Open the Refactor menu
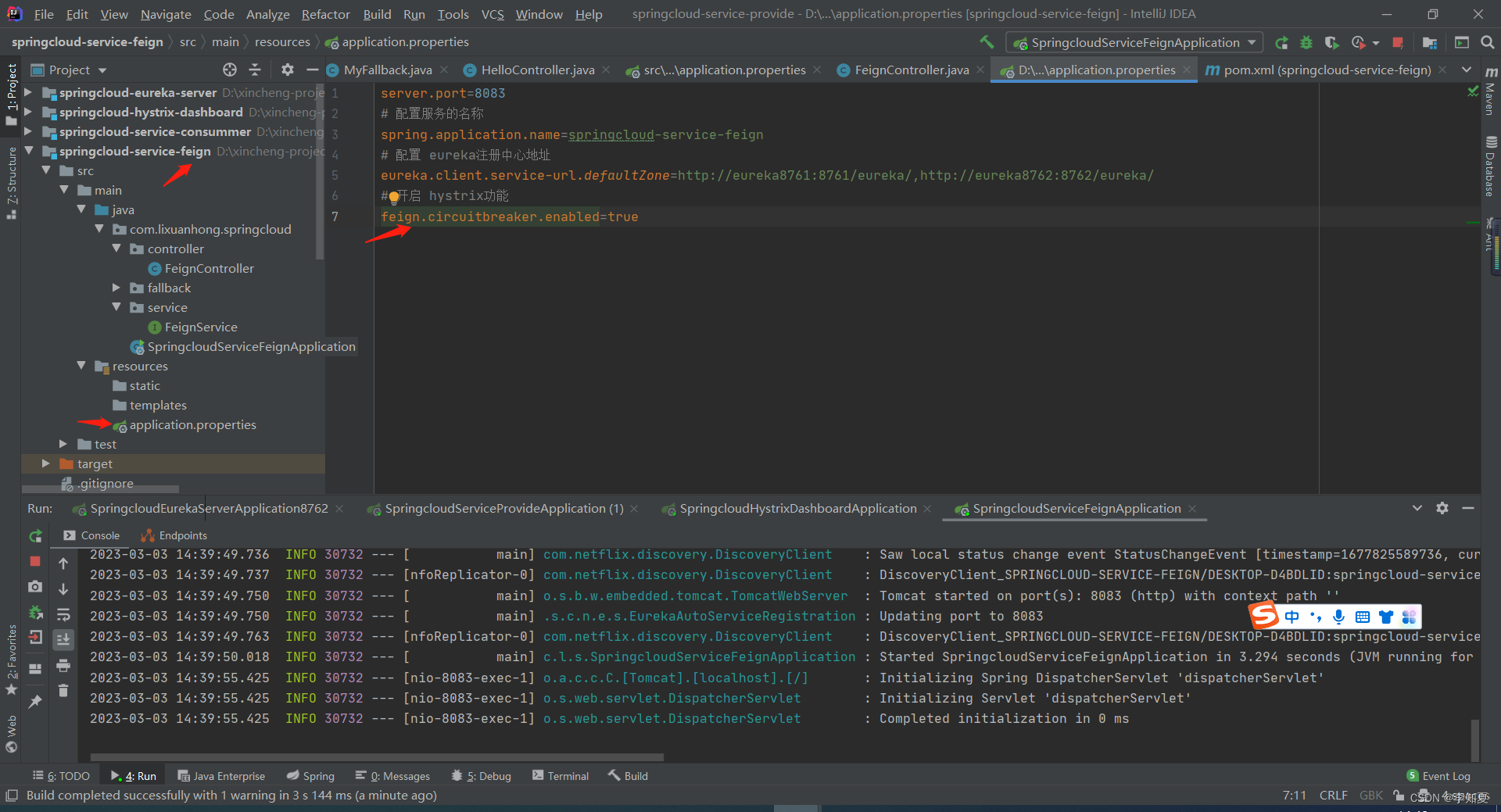The height and width of the screenshot is (812, 1501). tap(325, 14)
